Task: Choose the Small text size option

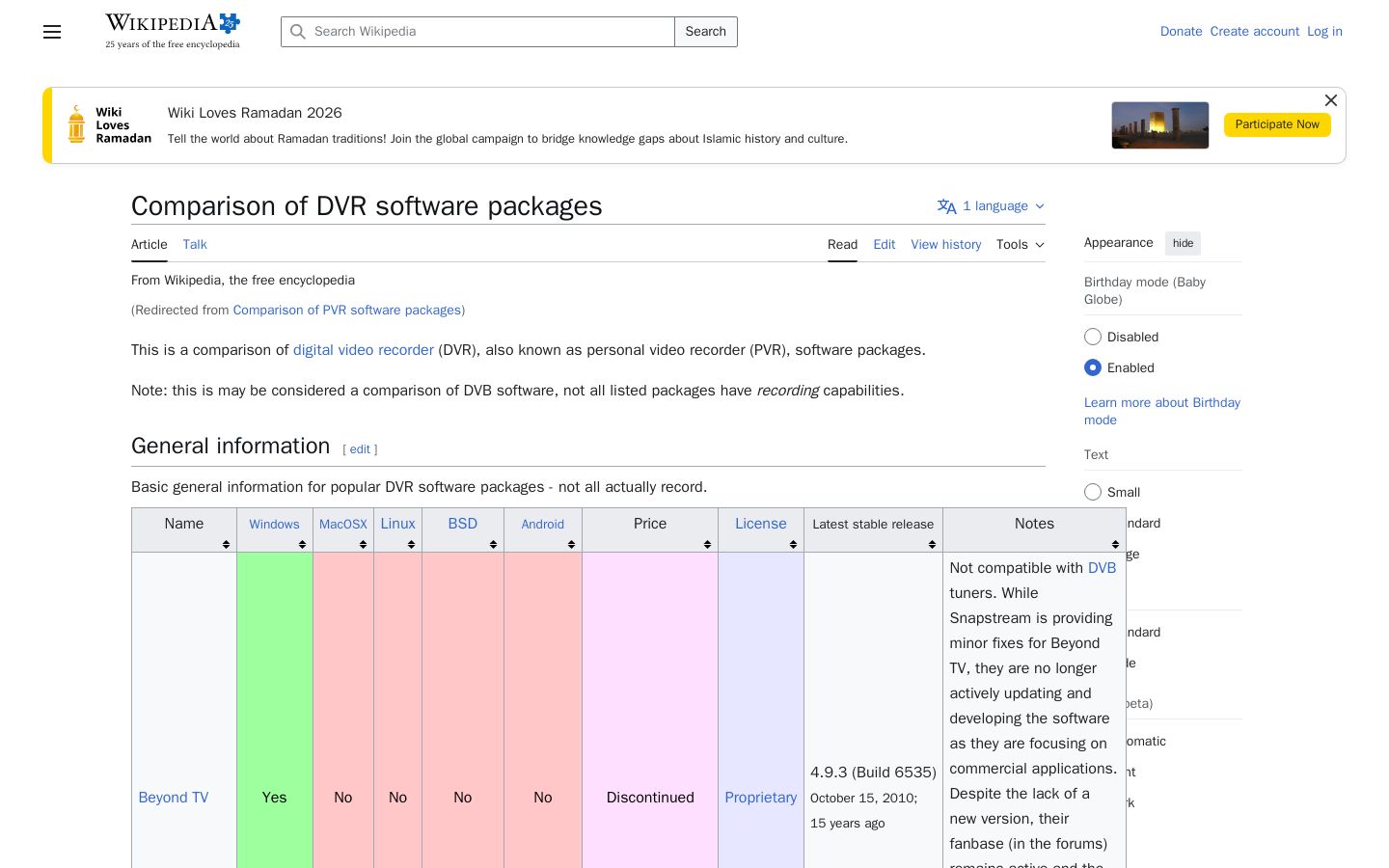Action: [x=1093, y=492]
